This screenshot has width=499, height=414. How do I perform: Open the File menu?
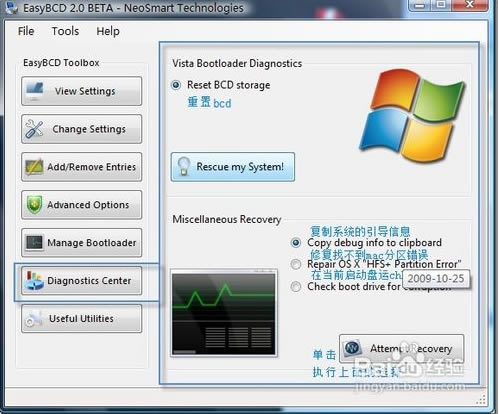(26, 31)
